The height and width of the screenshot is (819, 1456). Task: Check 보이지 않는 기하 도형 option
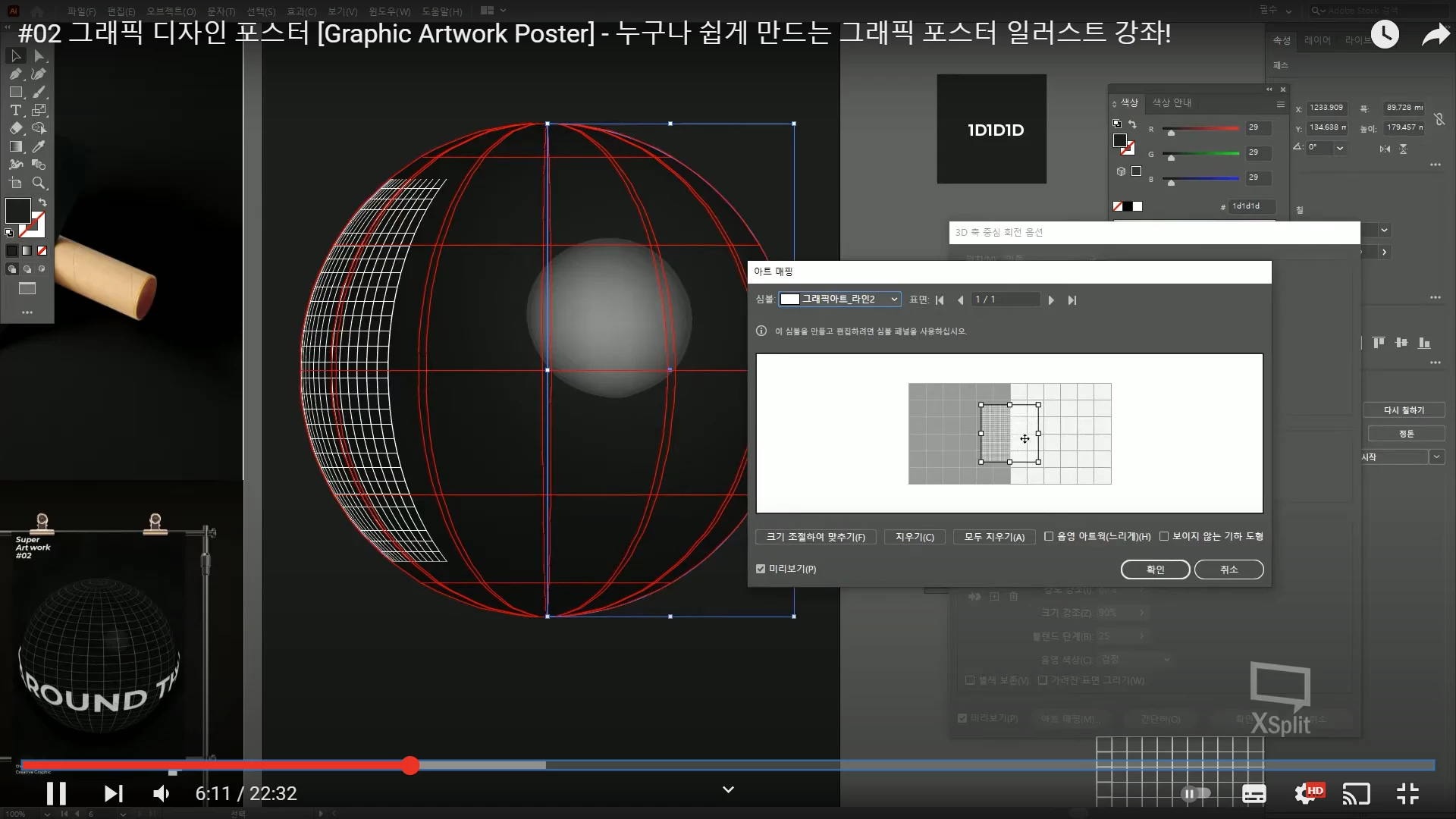tap(1164, 536)
